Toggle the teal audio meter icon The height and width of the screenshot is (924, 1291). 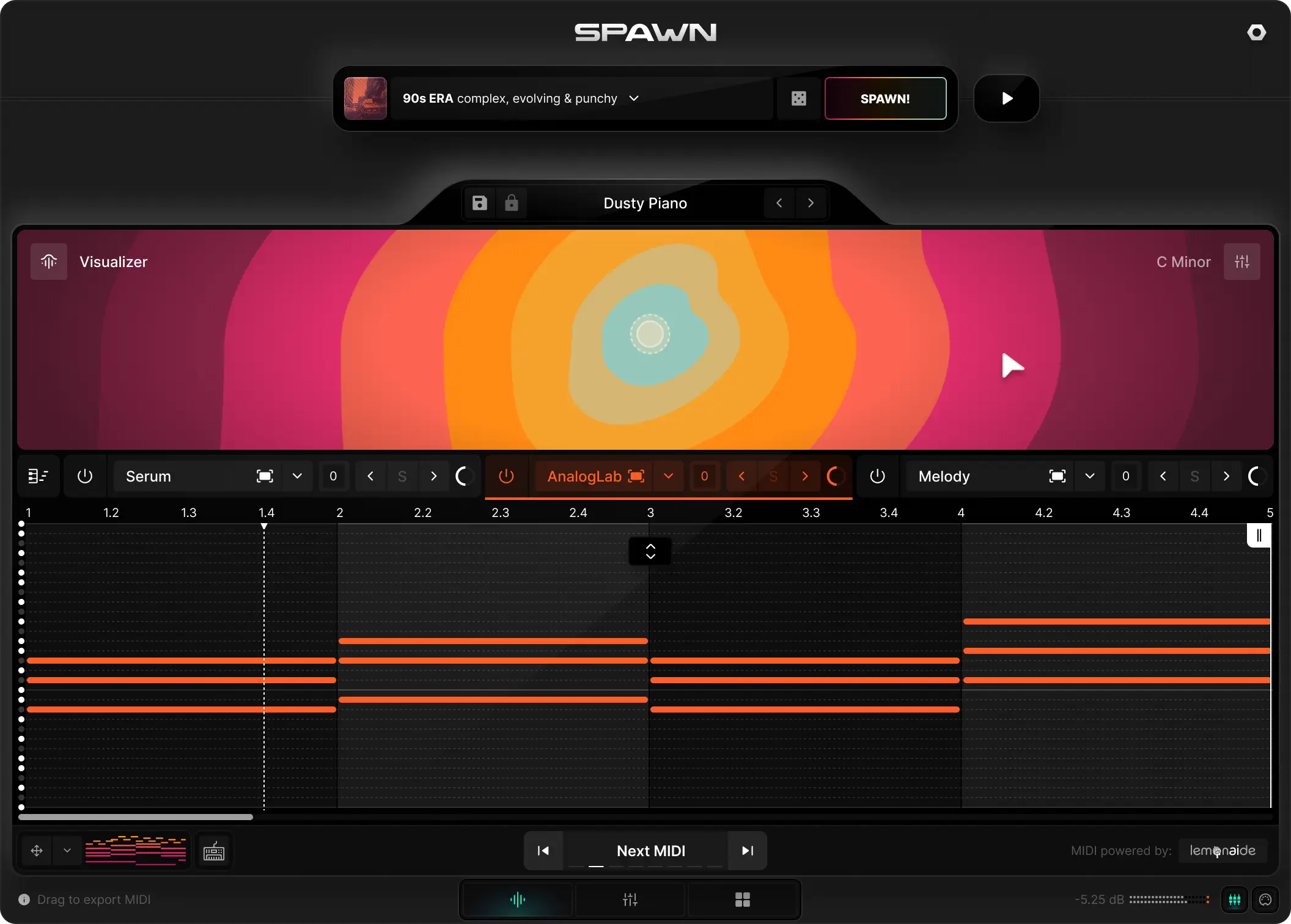pyautogui.click(x=1235, y=900)
